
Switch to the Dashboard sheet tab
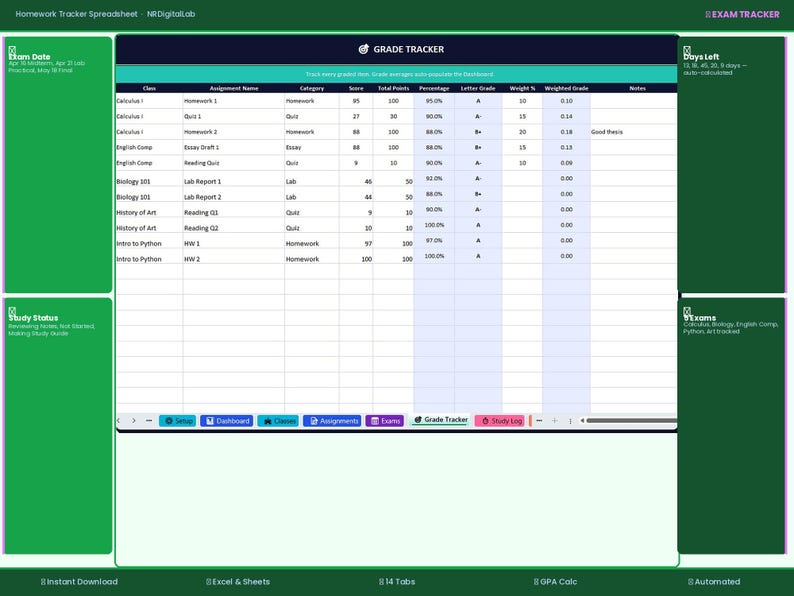pyautogui.click(x=226, y=421)
